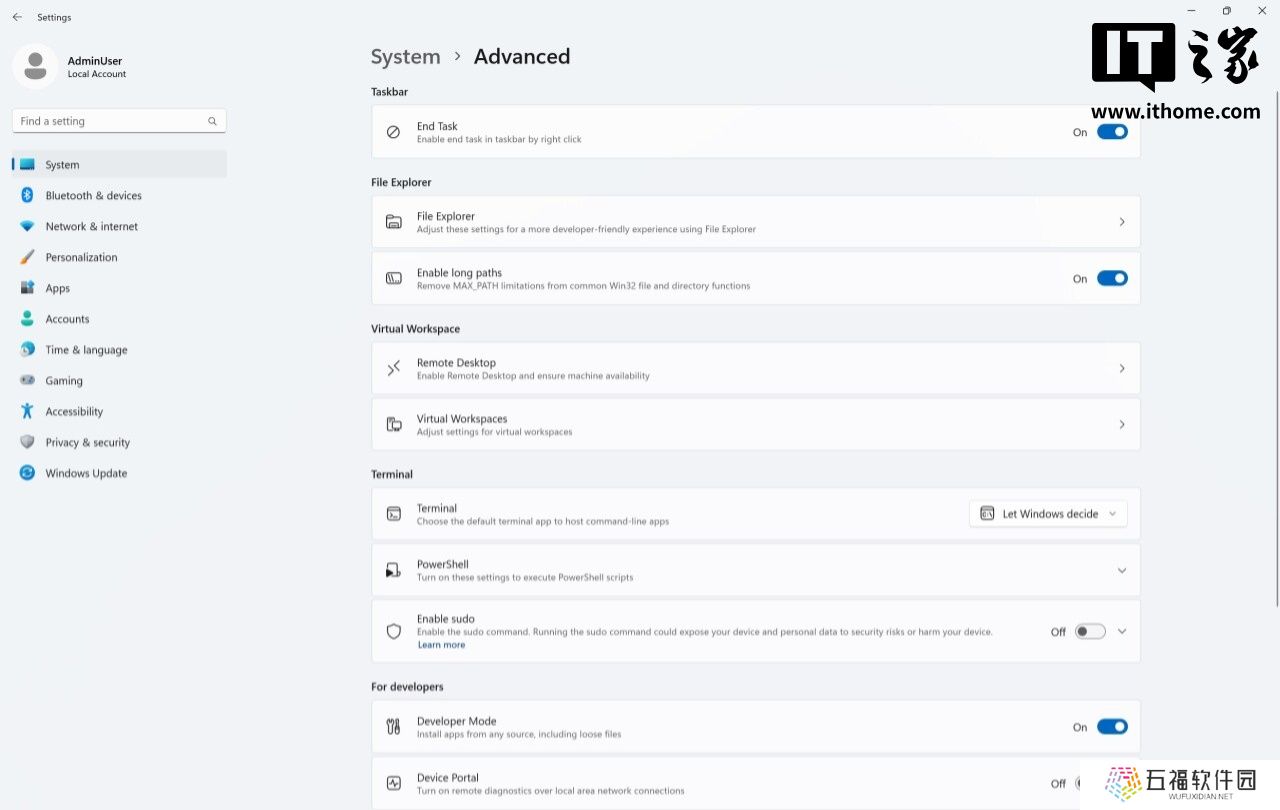Select System in the sidebar
The height and width of the screenshot is (810, 1280).
pos(119,165)
